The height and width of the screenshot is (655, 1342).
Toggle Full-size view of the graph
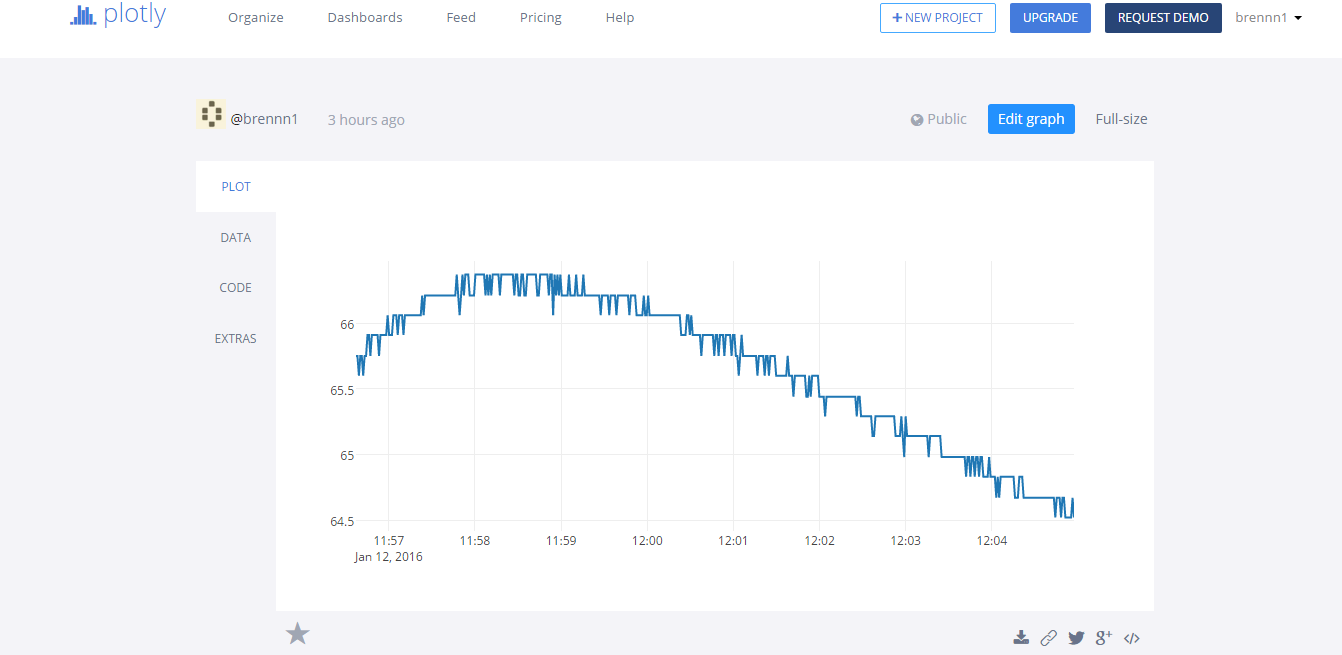coord(1121,118)
